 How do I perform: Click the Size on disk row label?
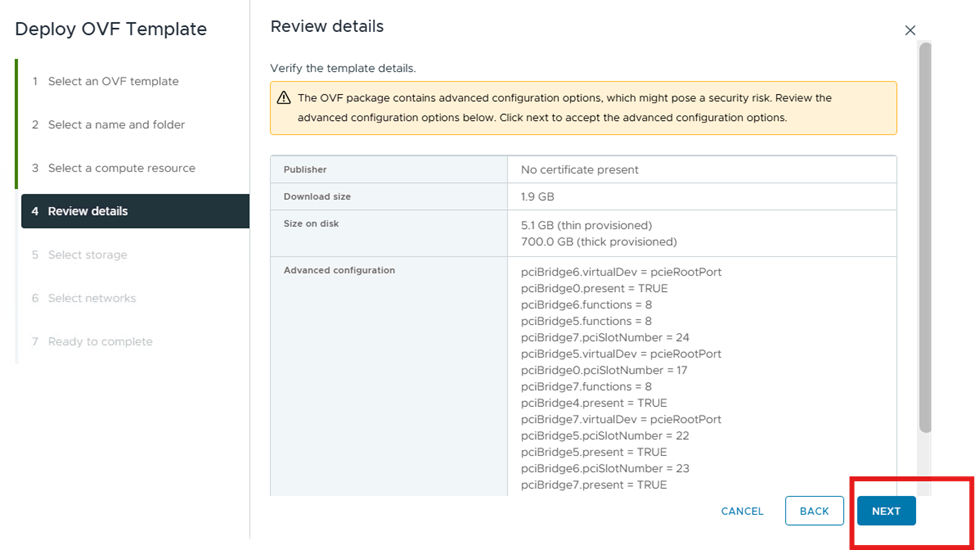[311, 224]
